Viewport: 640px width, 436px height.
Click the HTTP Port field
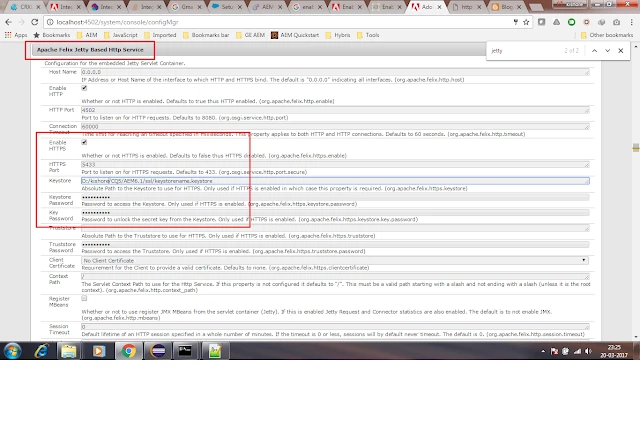click(335, 110)
